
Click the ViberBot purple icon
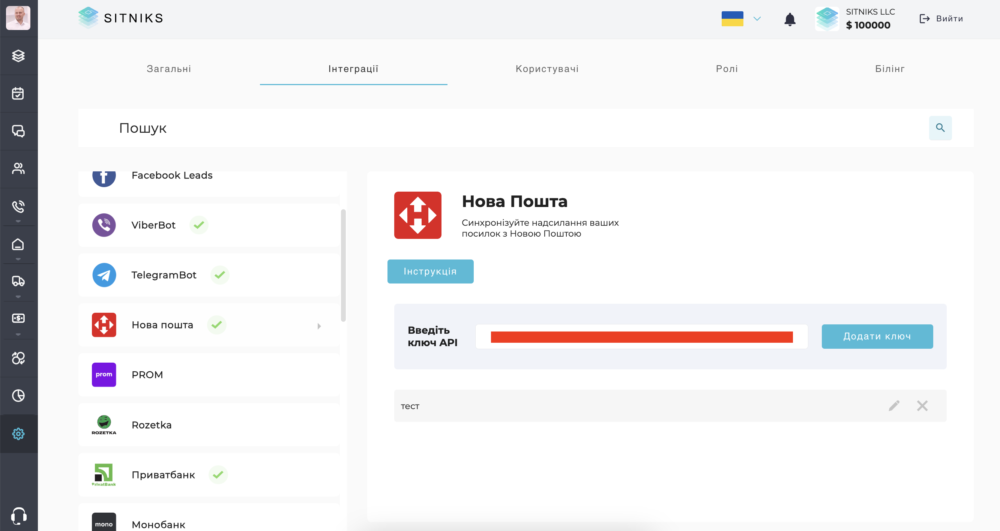[x=104, y=225]
